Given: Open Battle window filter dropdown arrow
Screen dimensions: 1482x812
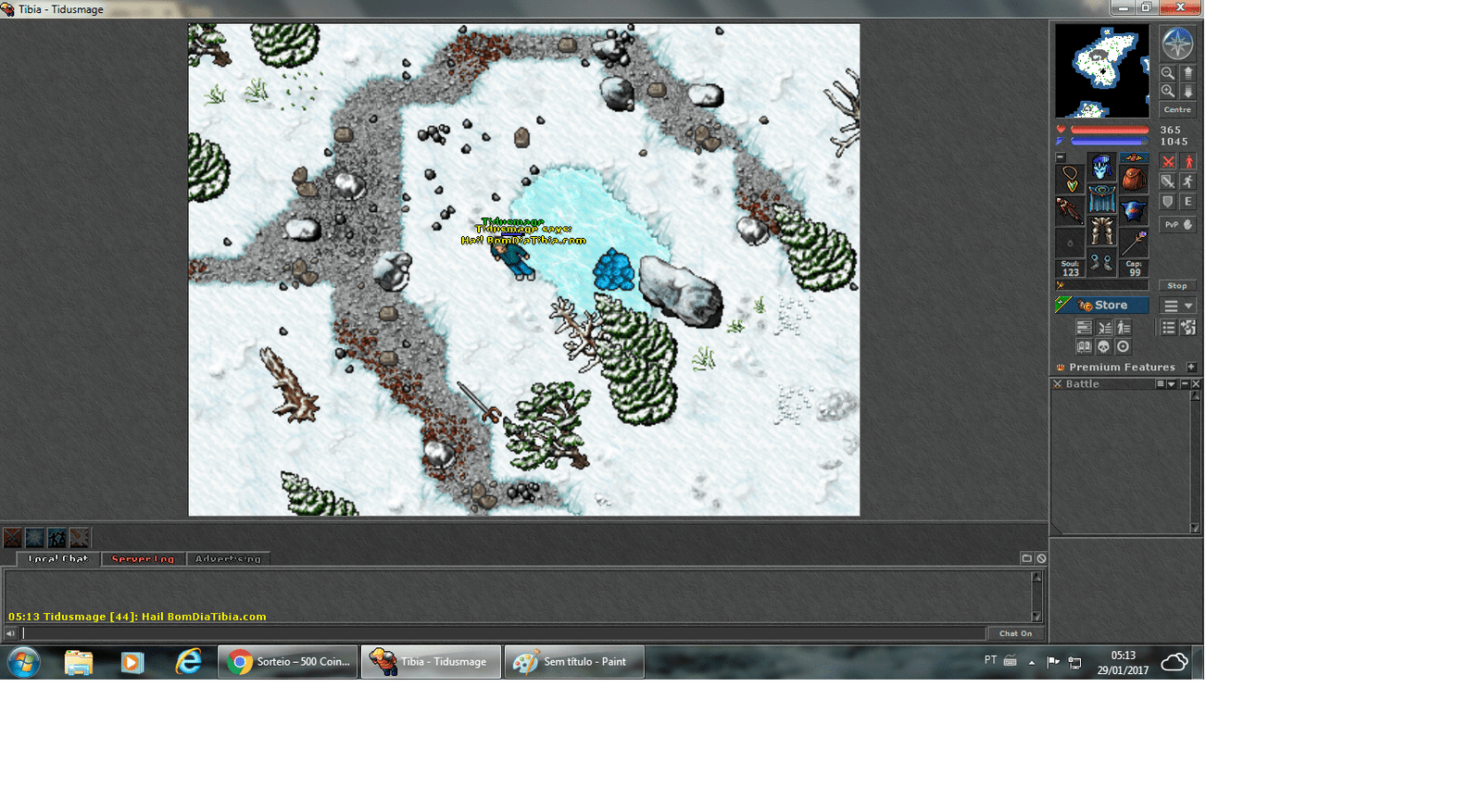Looking at the screenshot, I should point(1172,383).
